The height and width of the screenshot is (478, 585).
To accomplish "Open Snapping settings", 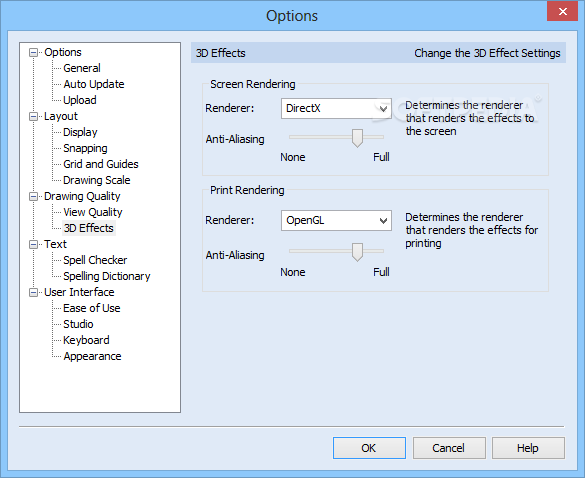I will pyautogui.click(x=85, y=149).
